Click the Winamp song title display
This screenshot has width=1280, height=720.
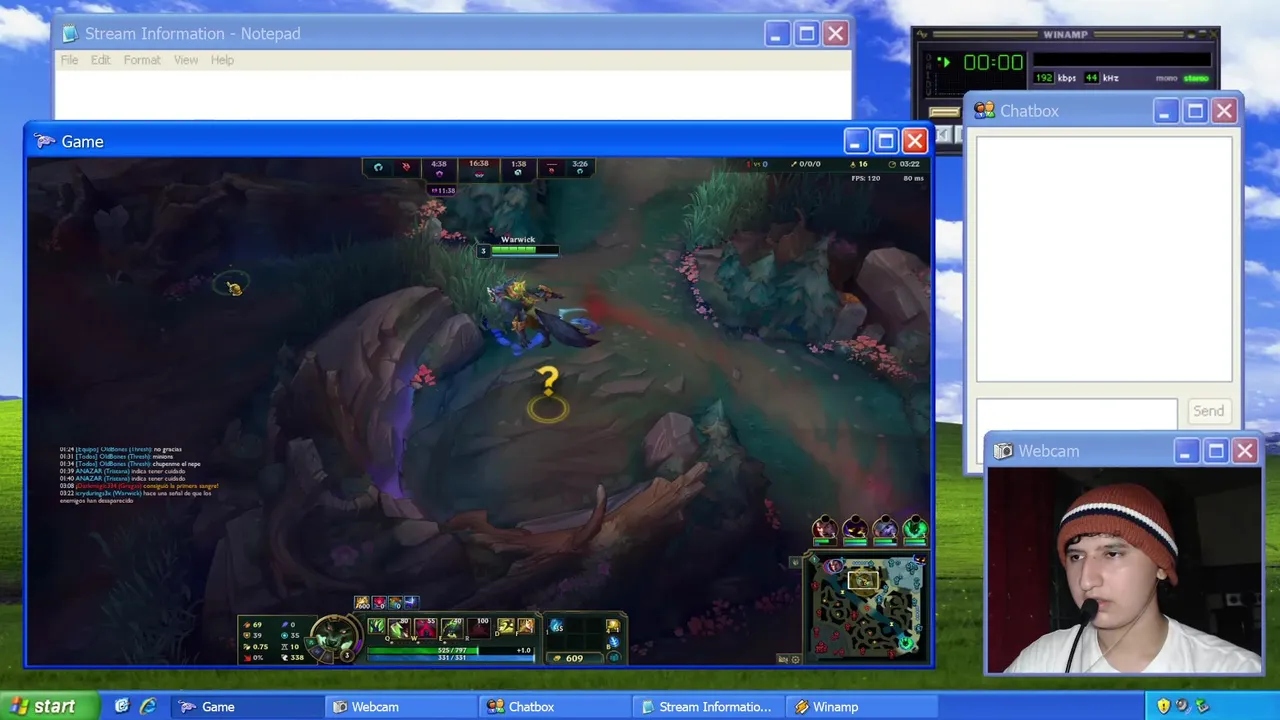tap(1122, 59)
